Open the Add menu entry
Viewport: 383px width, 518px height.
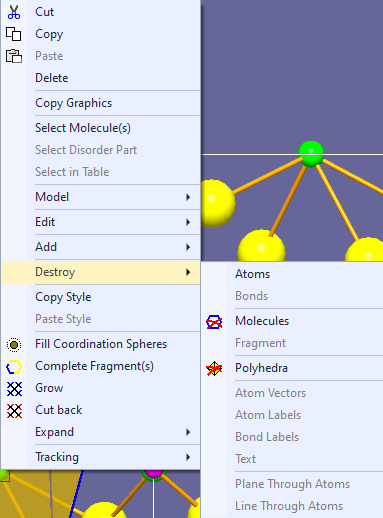(101, 247)
